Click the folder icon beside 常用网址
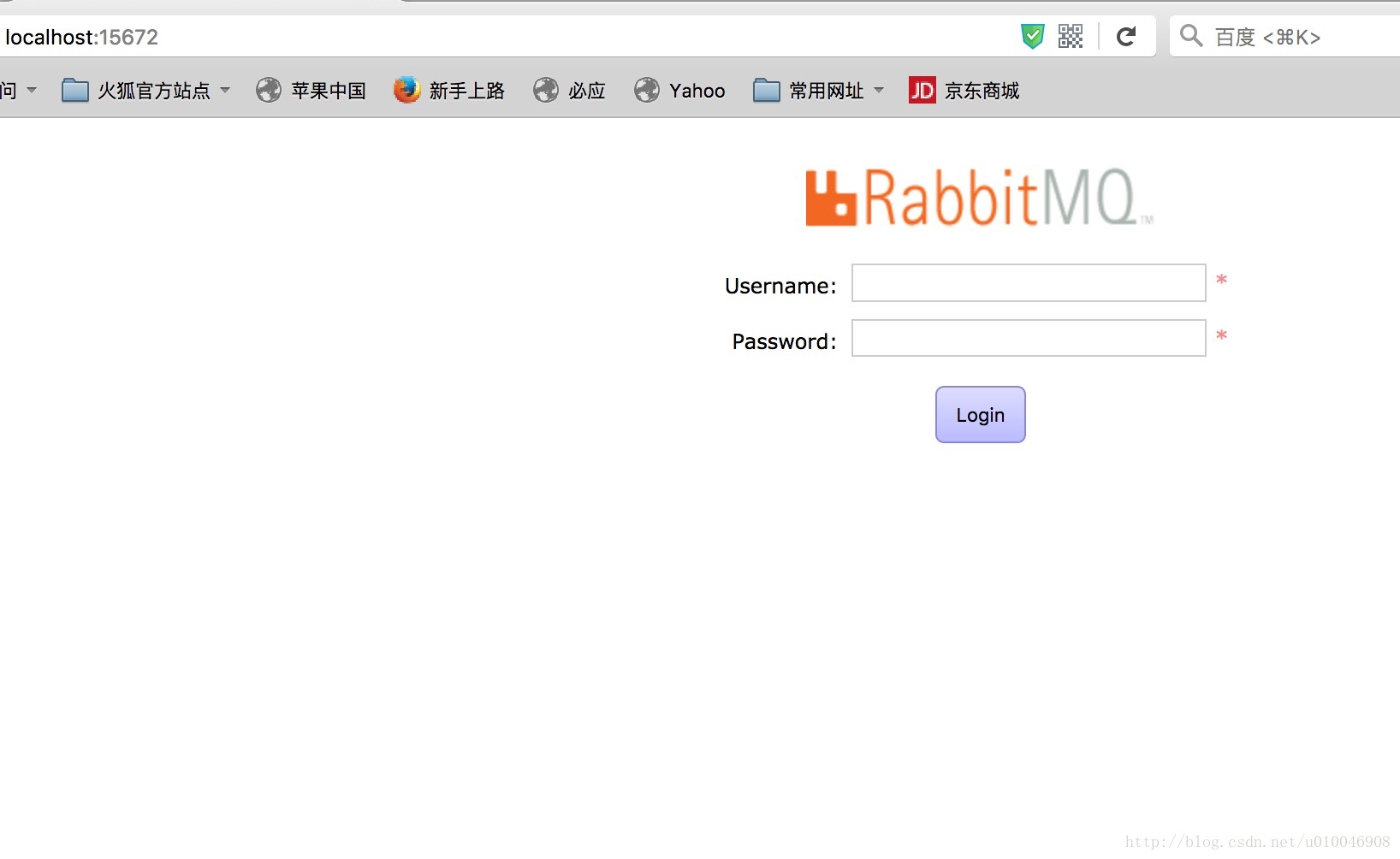The width and height of the screenshot is (1400, 859). [766, 90]
